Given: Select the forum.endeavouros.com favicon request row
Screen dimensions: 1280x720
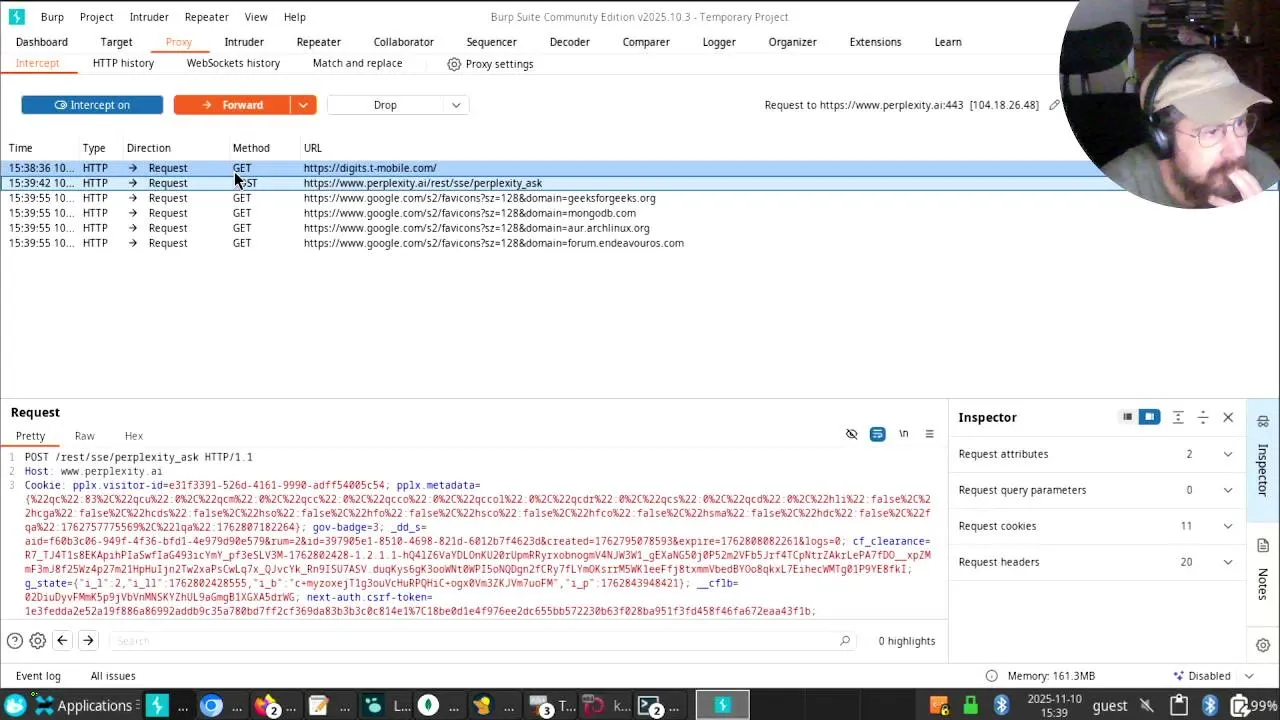Looking at the screenshot, I should [x=640, y=243].
